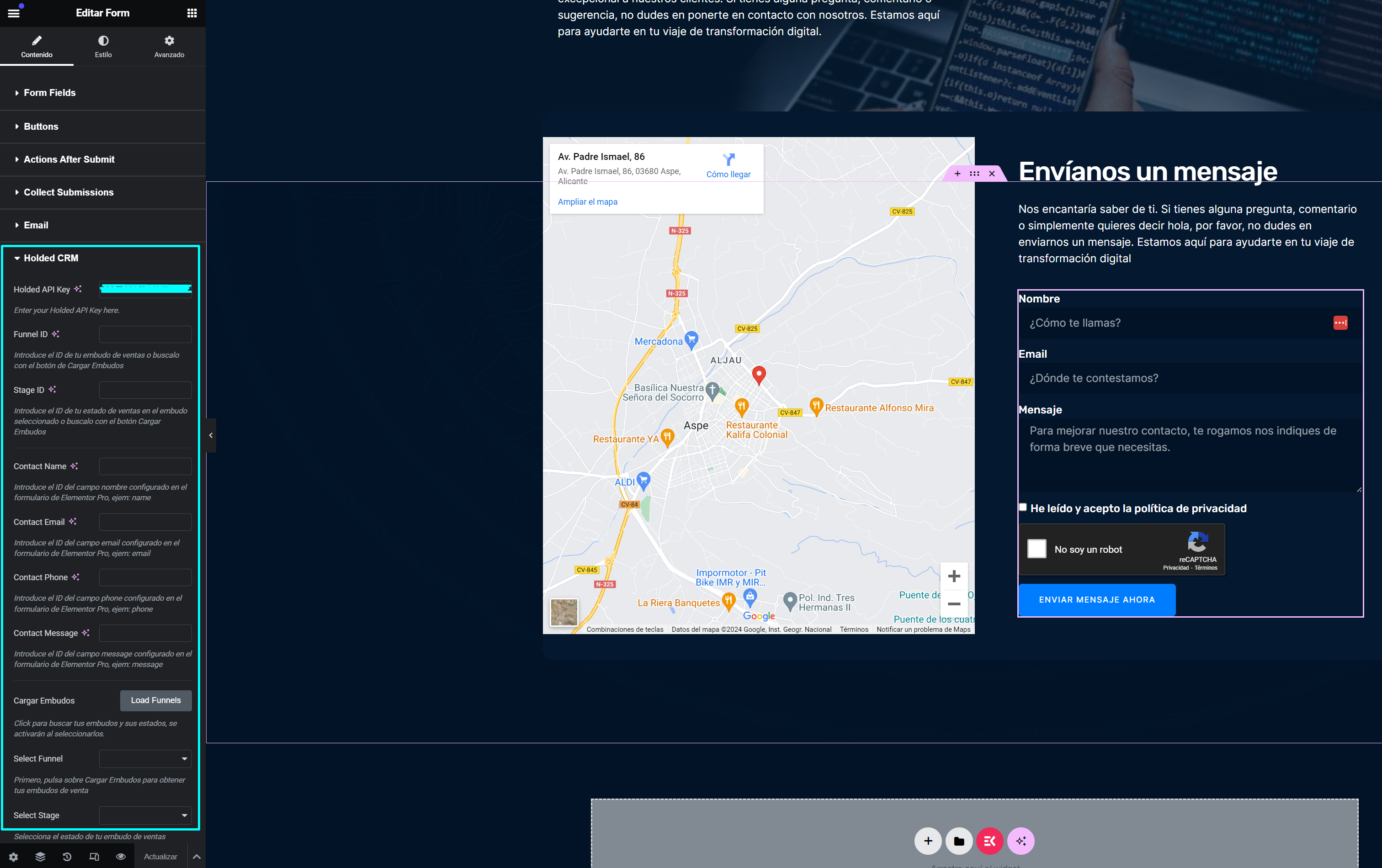Zoom in on the Google map
Screen dimensions: 1382x868
coord(954,576)
